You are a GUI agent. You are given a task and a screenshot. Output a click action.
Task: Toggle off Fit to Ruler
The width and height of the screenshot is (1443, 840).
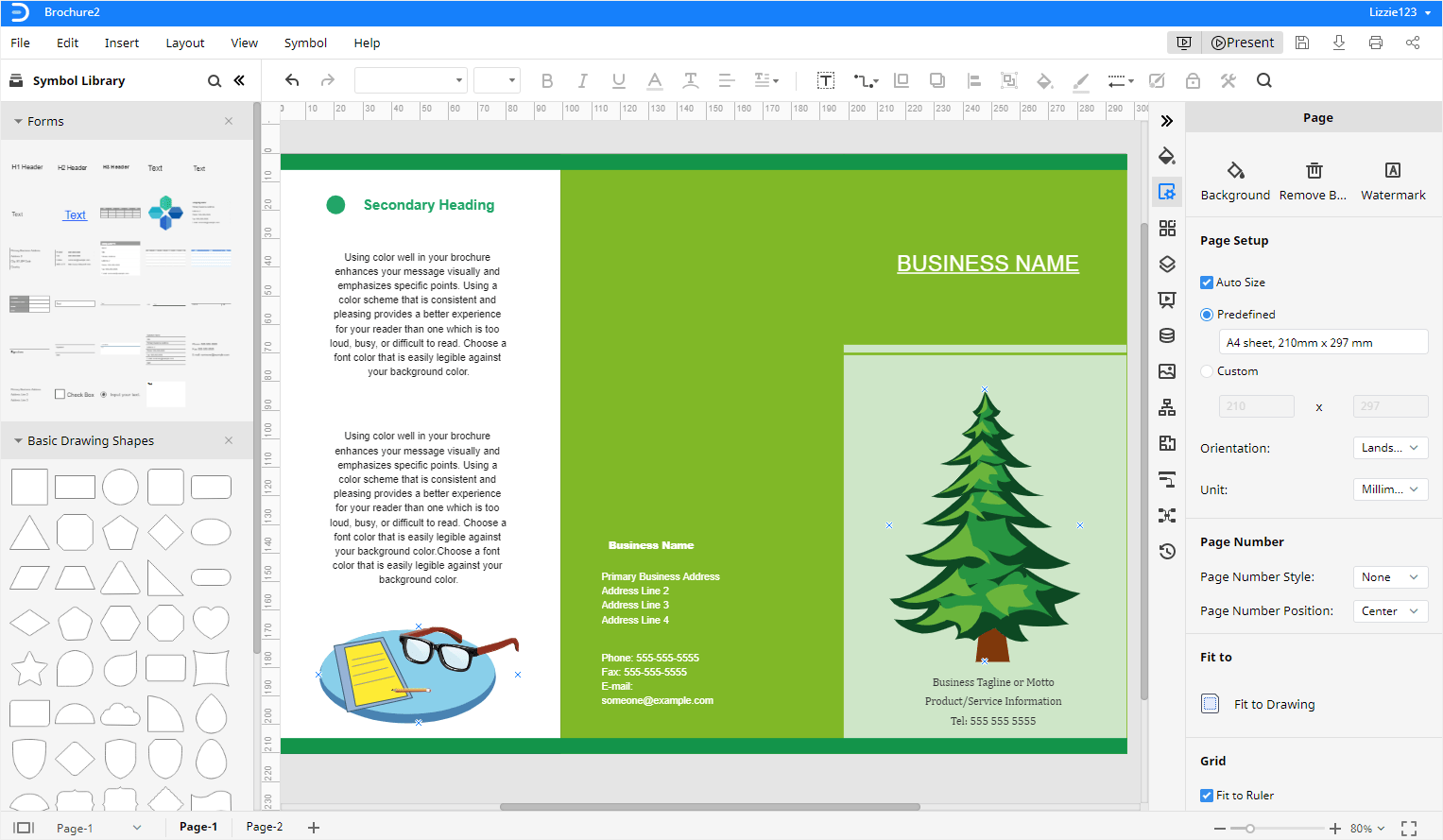pos(1206,795)
